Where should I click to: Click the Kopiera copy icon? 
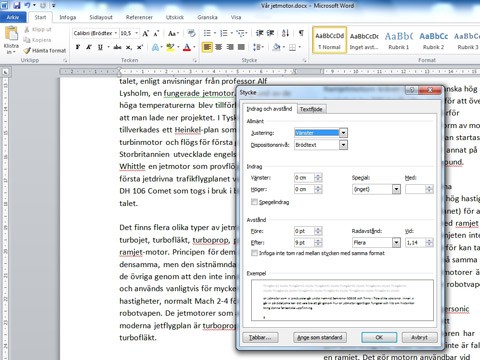tap(27, 40)
